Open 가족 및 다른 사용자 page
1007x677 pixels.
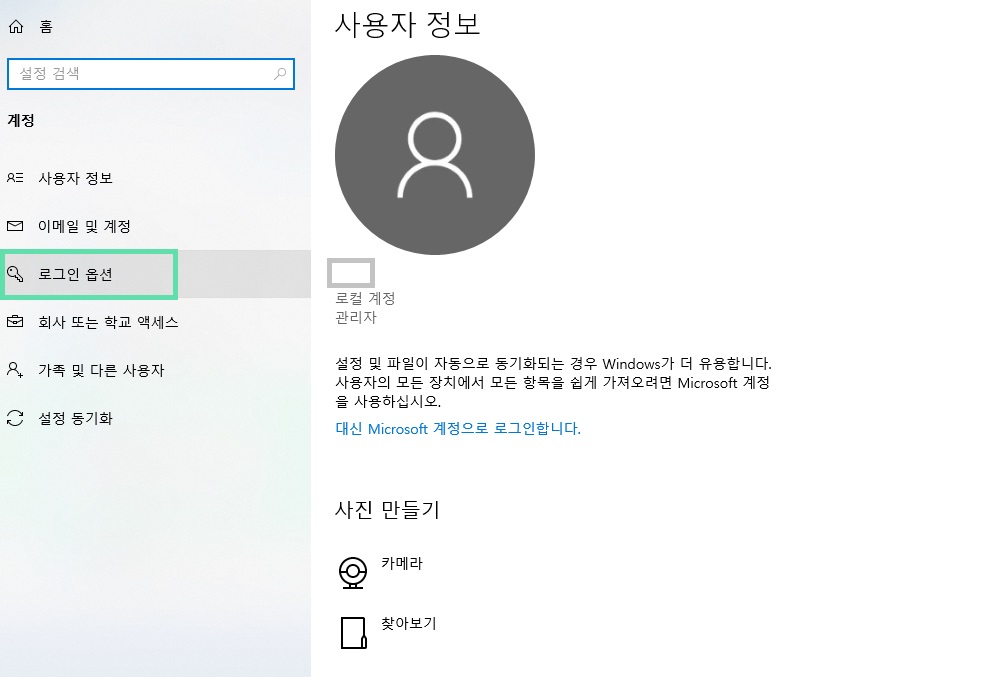click(101, 370)
